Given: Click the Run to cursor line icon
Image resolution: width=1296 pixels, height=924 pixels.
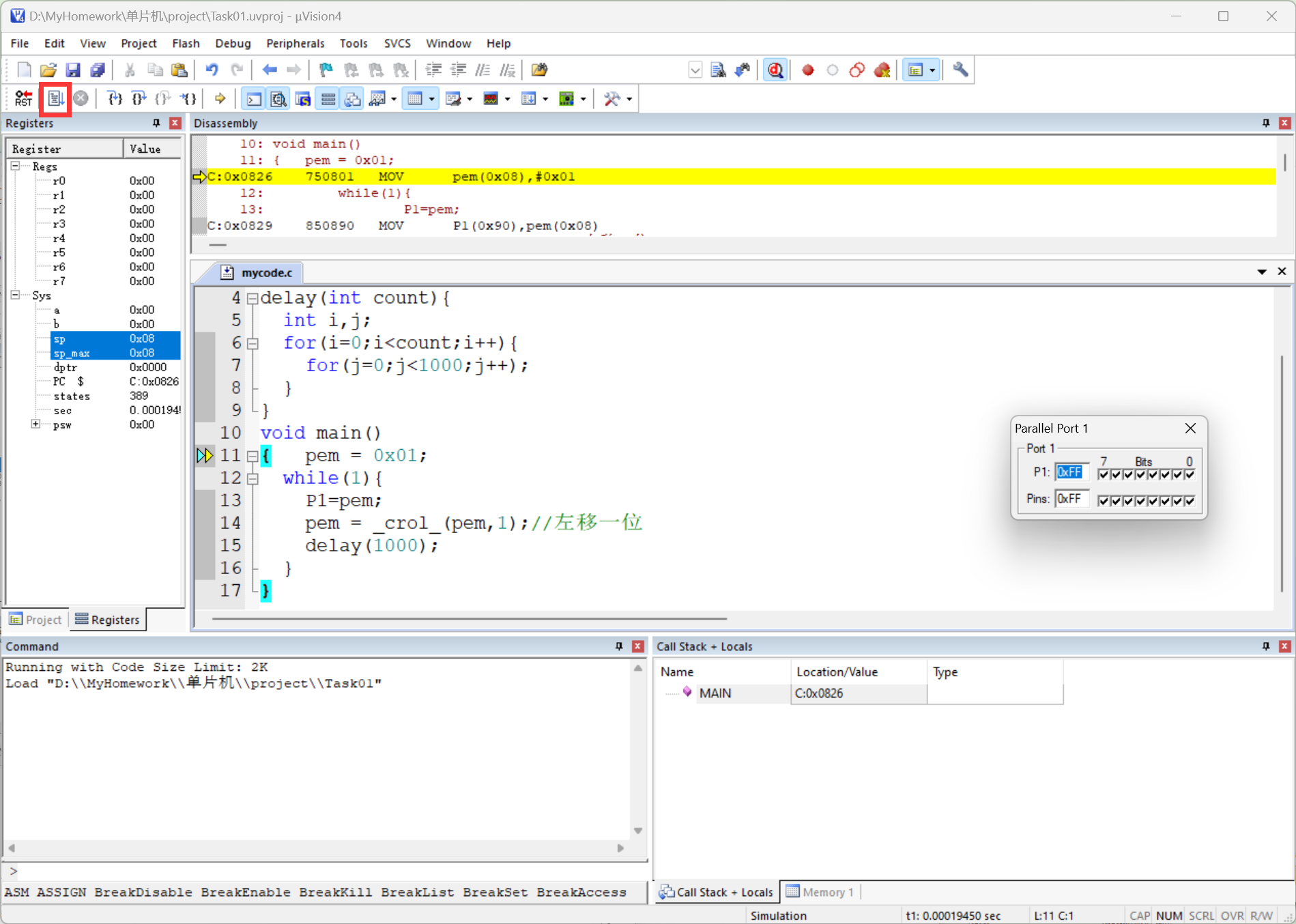Looking at the screenshot, I should 188,99.
